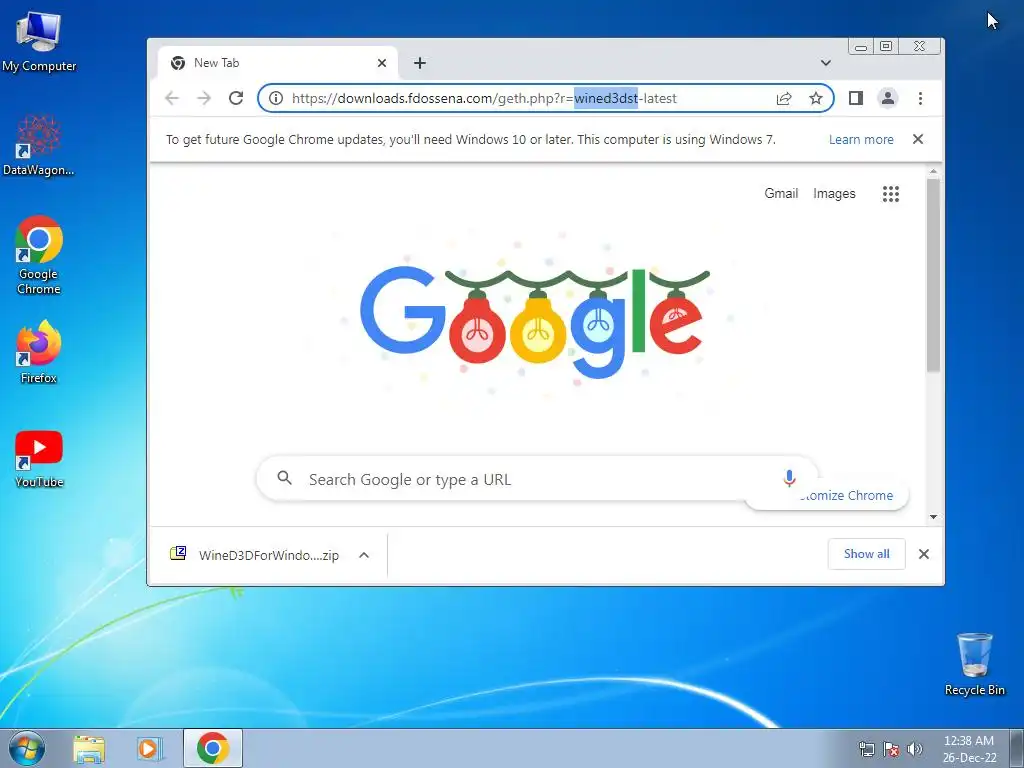Open Windows Explorer from taskbar
Screen dimensions: 1024x768
click(89, 748)
